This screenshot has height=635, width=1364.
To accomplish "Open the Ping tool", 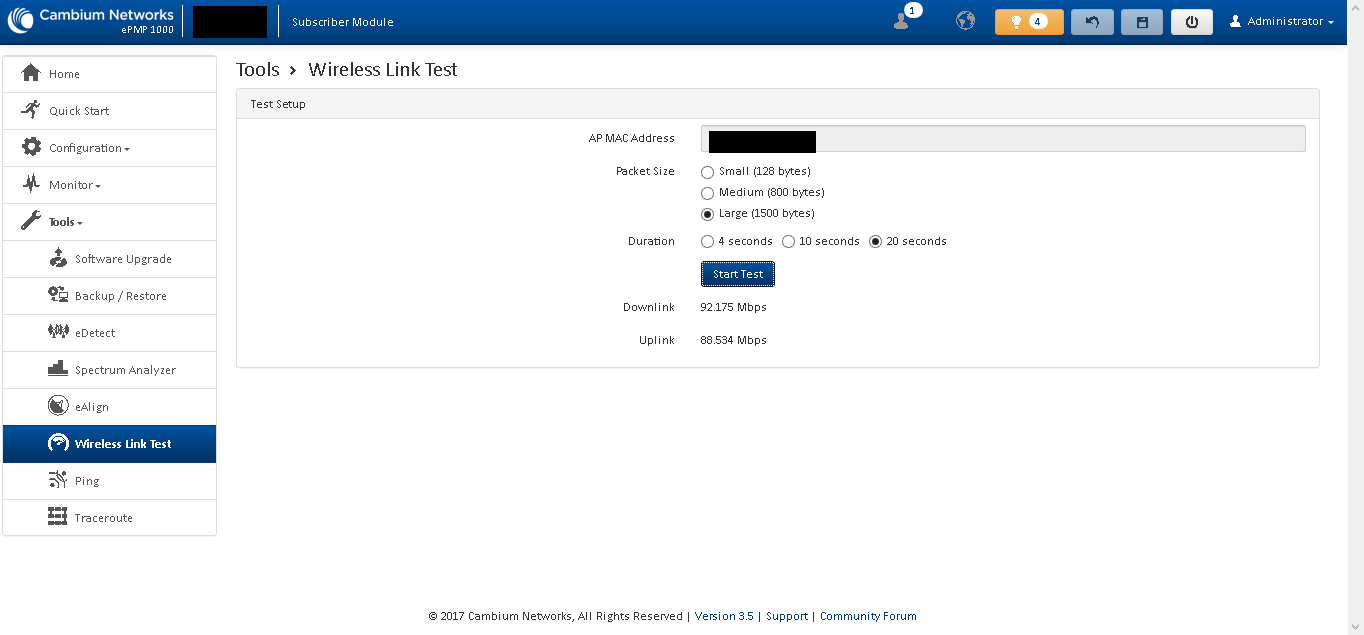I will point(109,481).
